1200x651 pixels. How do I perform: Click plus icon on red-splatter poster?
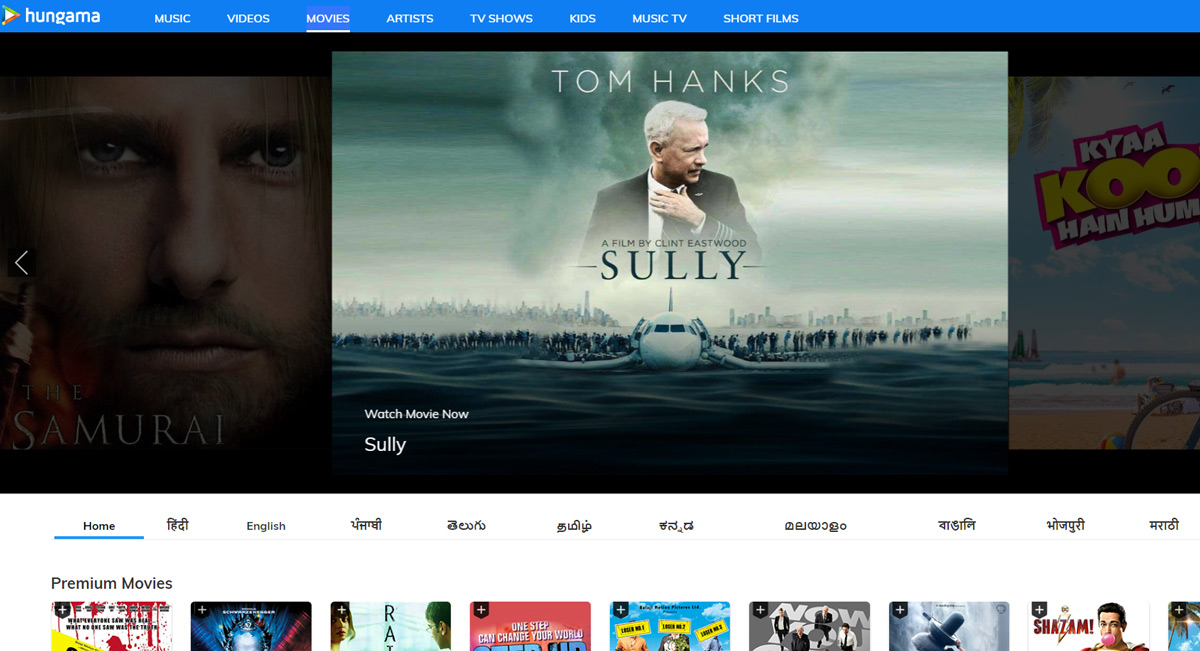tap(62, 609)
